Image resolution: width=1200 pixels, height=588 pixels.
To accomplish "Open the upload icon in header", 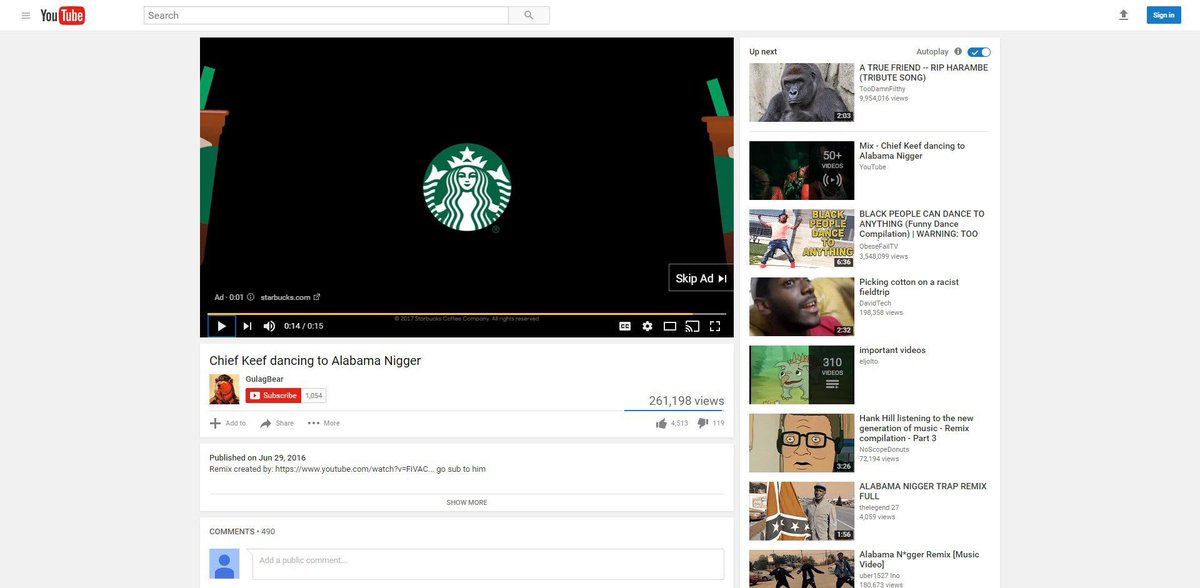I will (1123, 15).
